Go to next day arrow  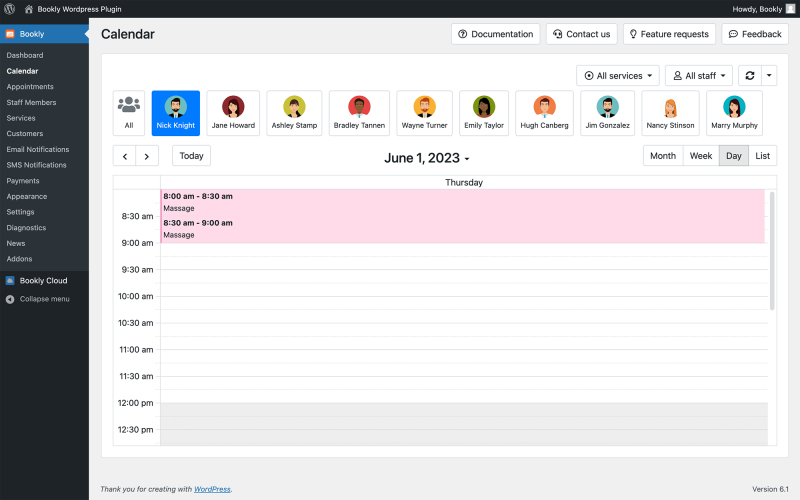pyautogui.click(x=147, y=156)
